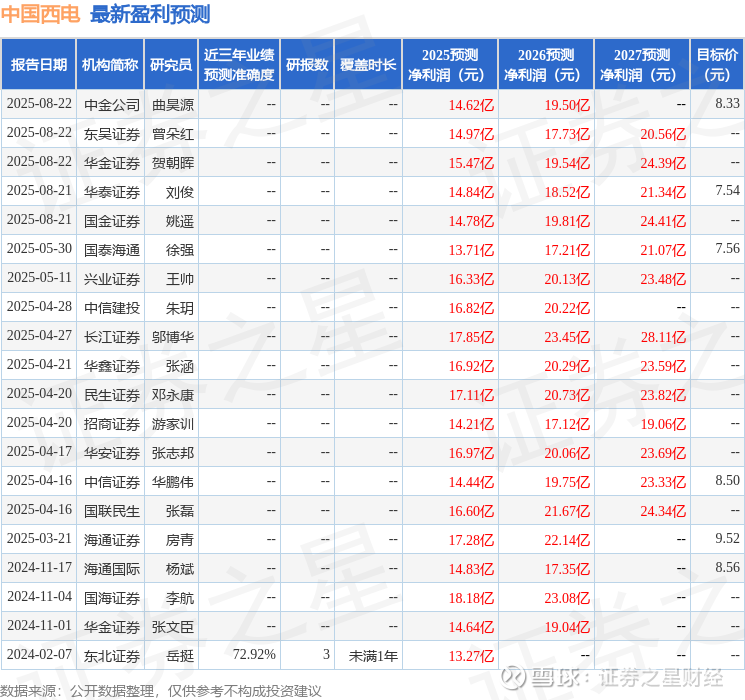Viewport: 745px width, 700px height.
Task: Select the 国金证券 institution cell
Action: click(112, 221)
